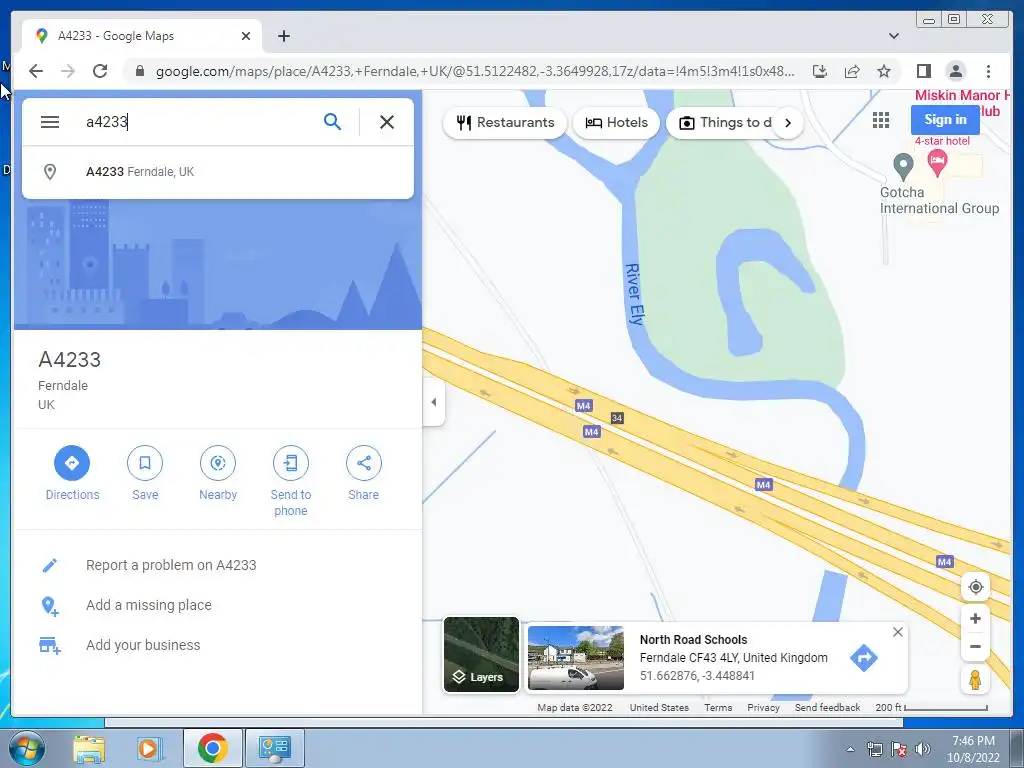The height and width of the screenshot is (768, 1024).
Task: Click the browser address bar
Action: (x=475, y=71)
